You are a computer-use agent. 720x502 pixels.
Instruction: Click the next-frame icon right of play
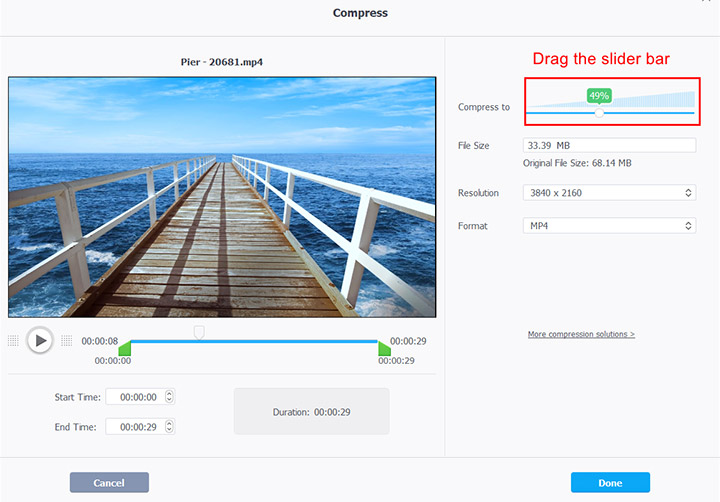point(67,340)
